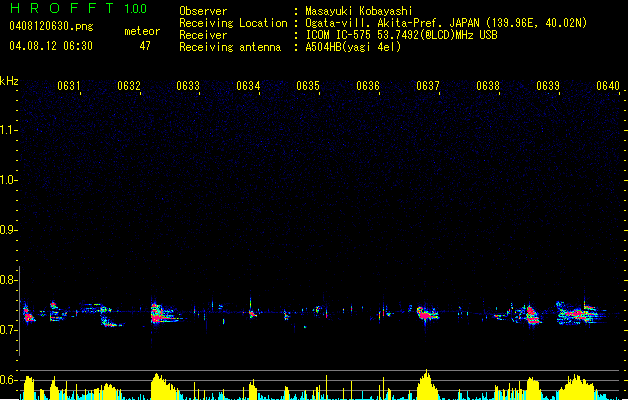Click the 0640 time marker
The width and height of the screenshot is (629, 400).
(x=608, y=85)
